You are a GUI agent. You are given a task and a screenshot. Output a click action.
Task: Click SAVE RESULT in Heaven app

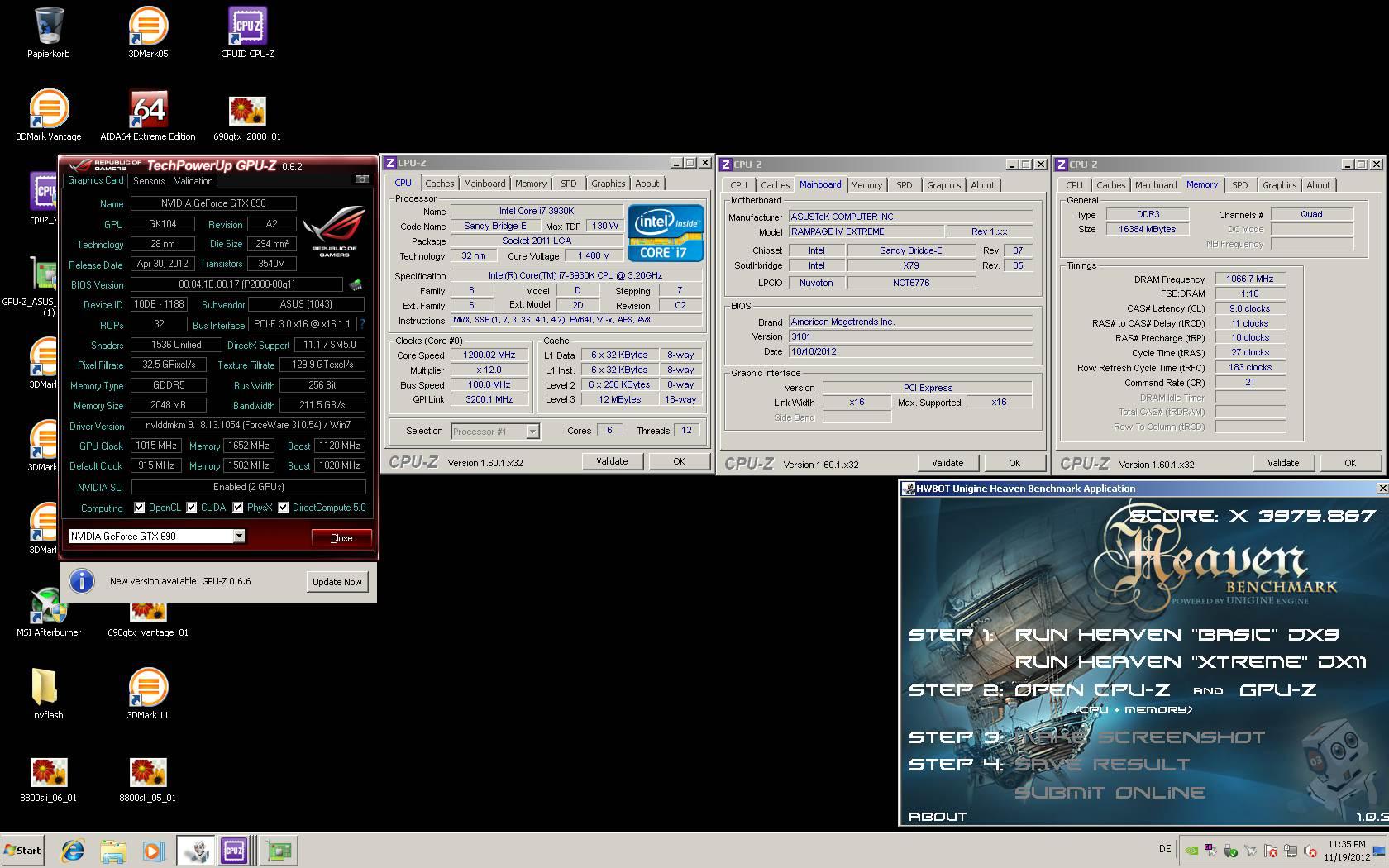[1103, 764]
